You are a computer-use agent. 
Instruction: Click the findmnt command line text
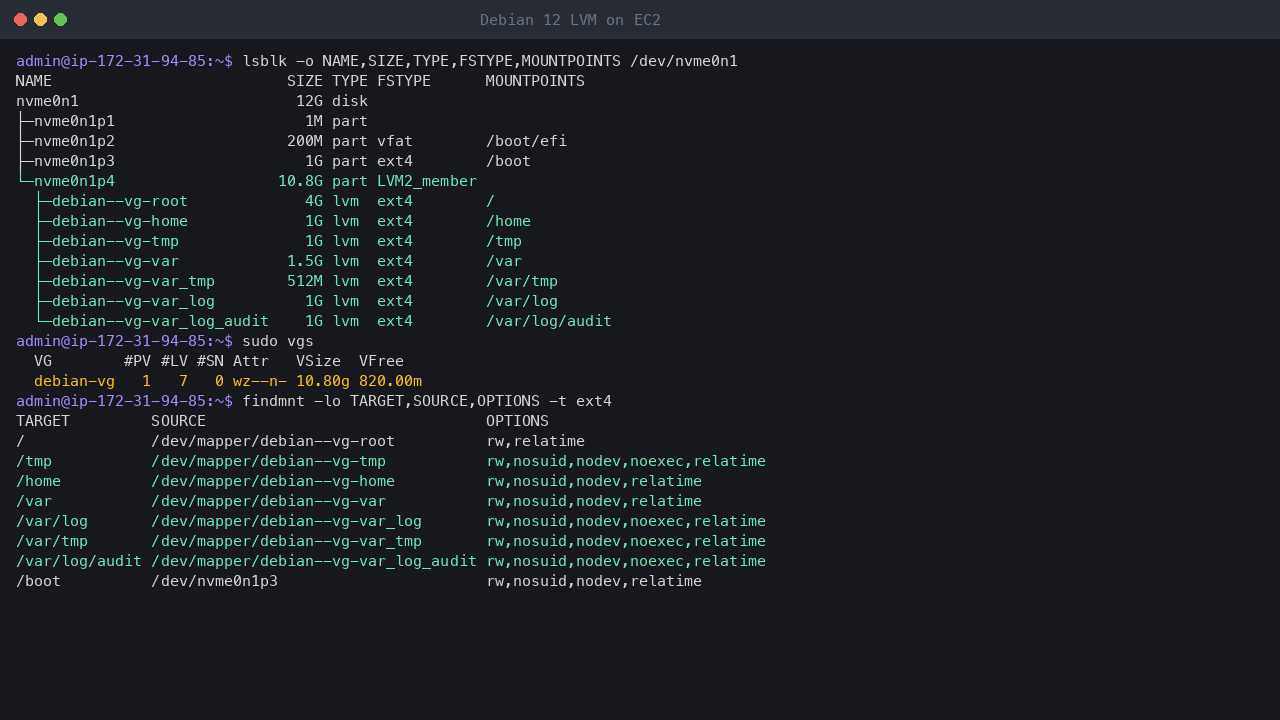coord(427,401)
